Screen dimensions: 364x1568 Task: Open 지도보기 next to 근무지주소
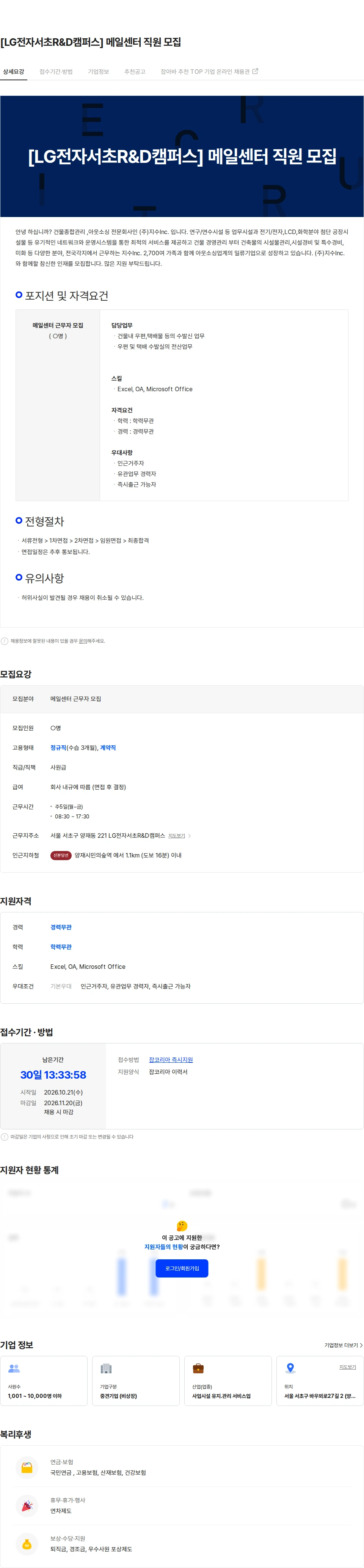pyautogui.click(x=176, y=836)
